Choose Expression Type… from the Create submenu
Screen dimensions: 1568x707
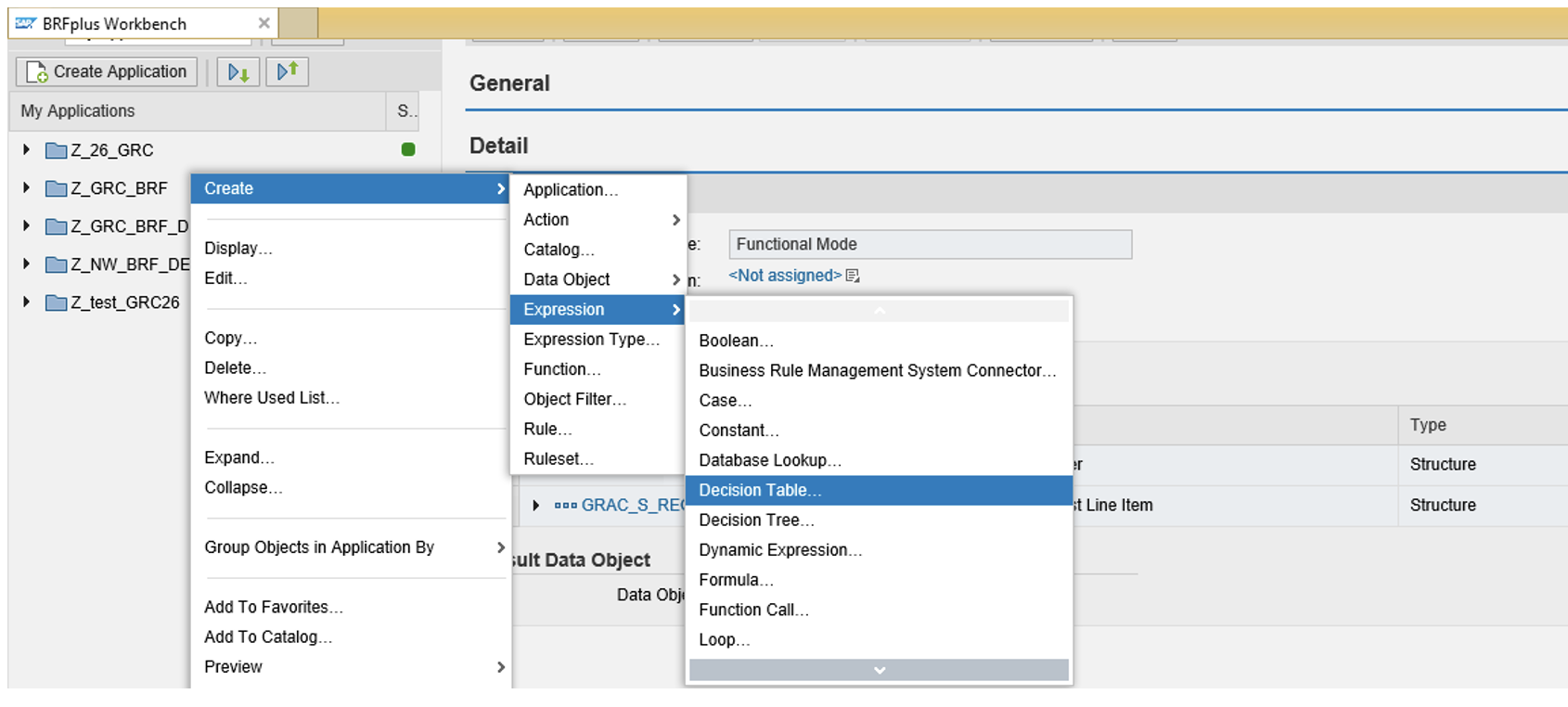598,340
